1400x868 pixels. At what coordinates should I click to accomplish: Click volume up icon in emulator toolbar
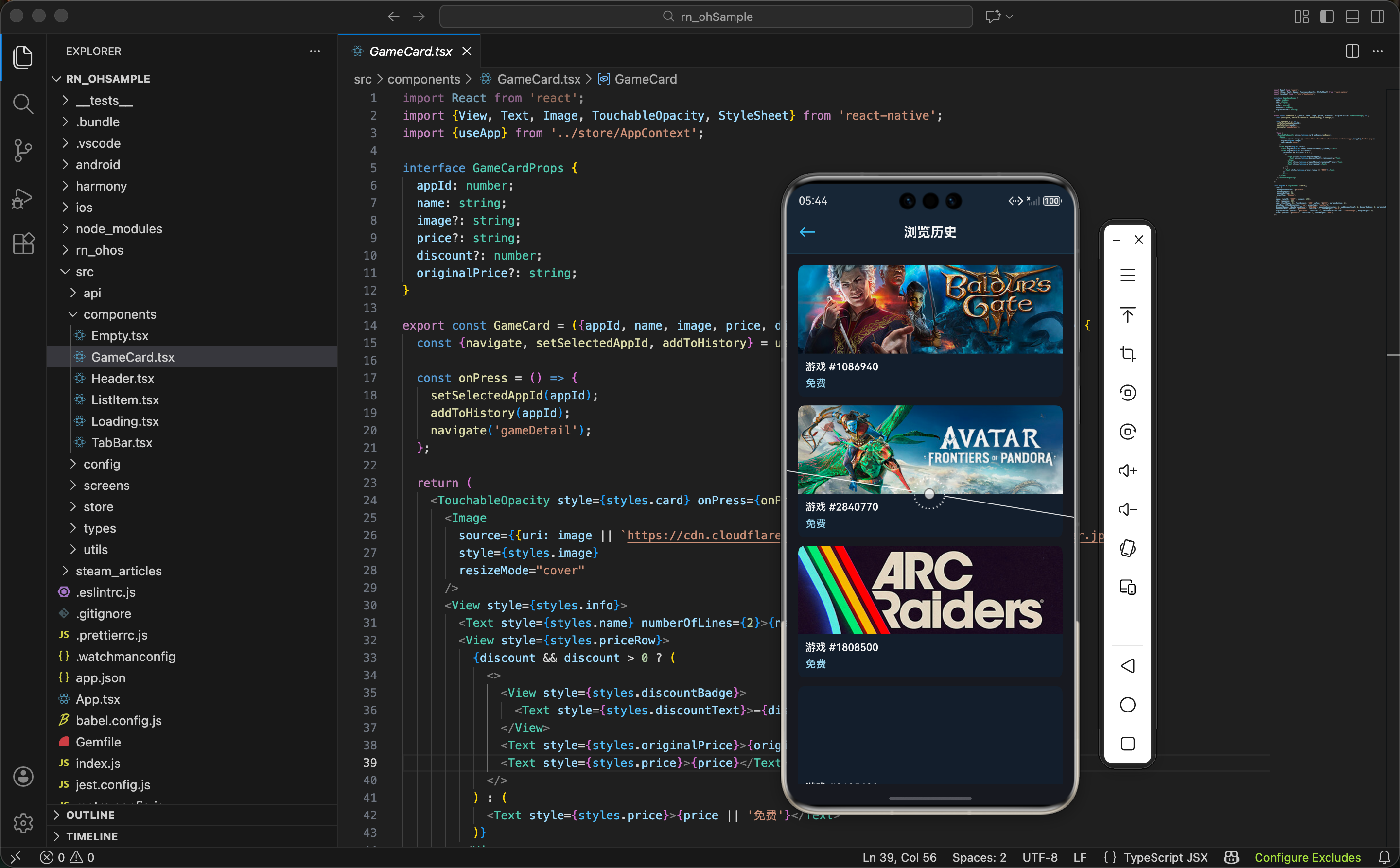(1127, 471)
